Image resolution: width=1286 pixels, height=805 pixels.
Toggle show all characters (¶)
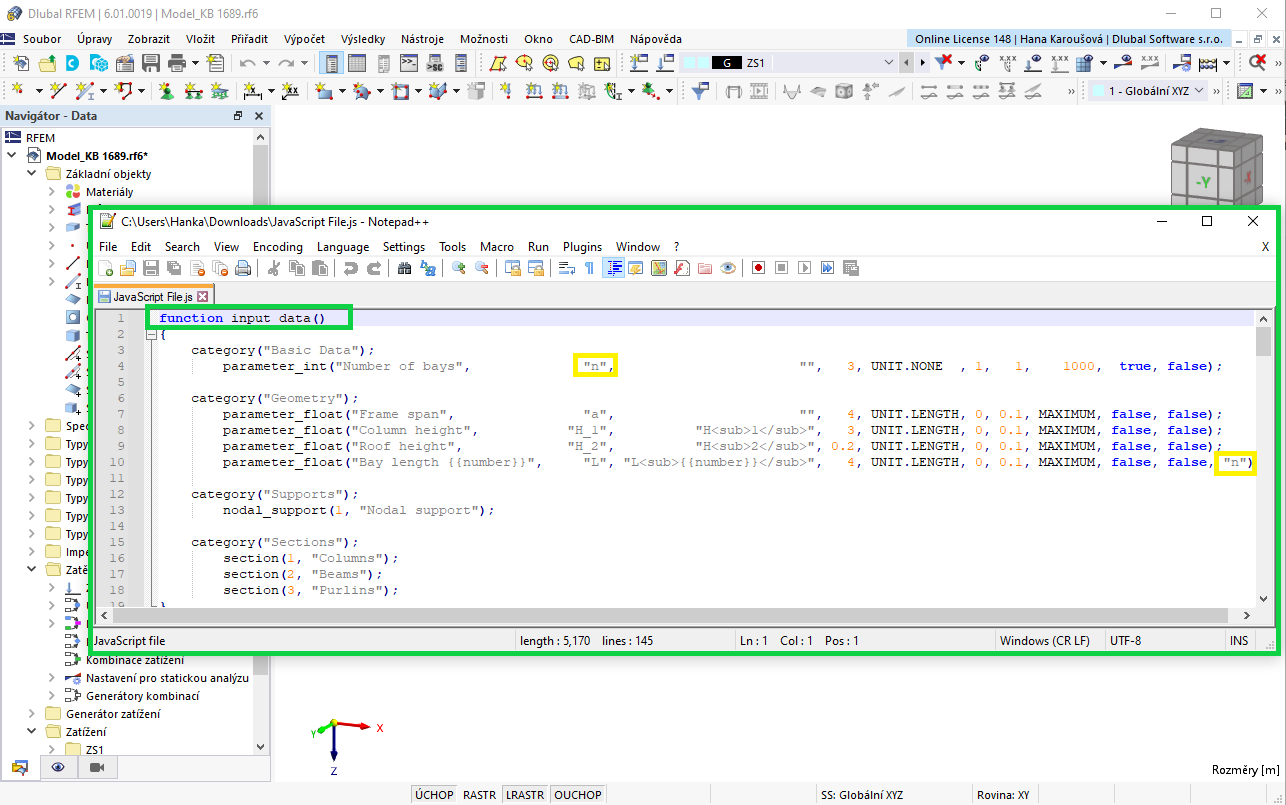(590, 267)
